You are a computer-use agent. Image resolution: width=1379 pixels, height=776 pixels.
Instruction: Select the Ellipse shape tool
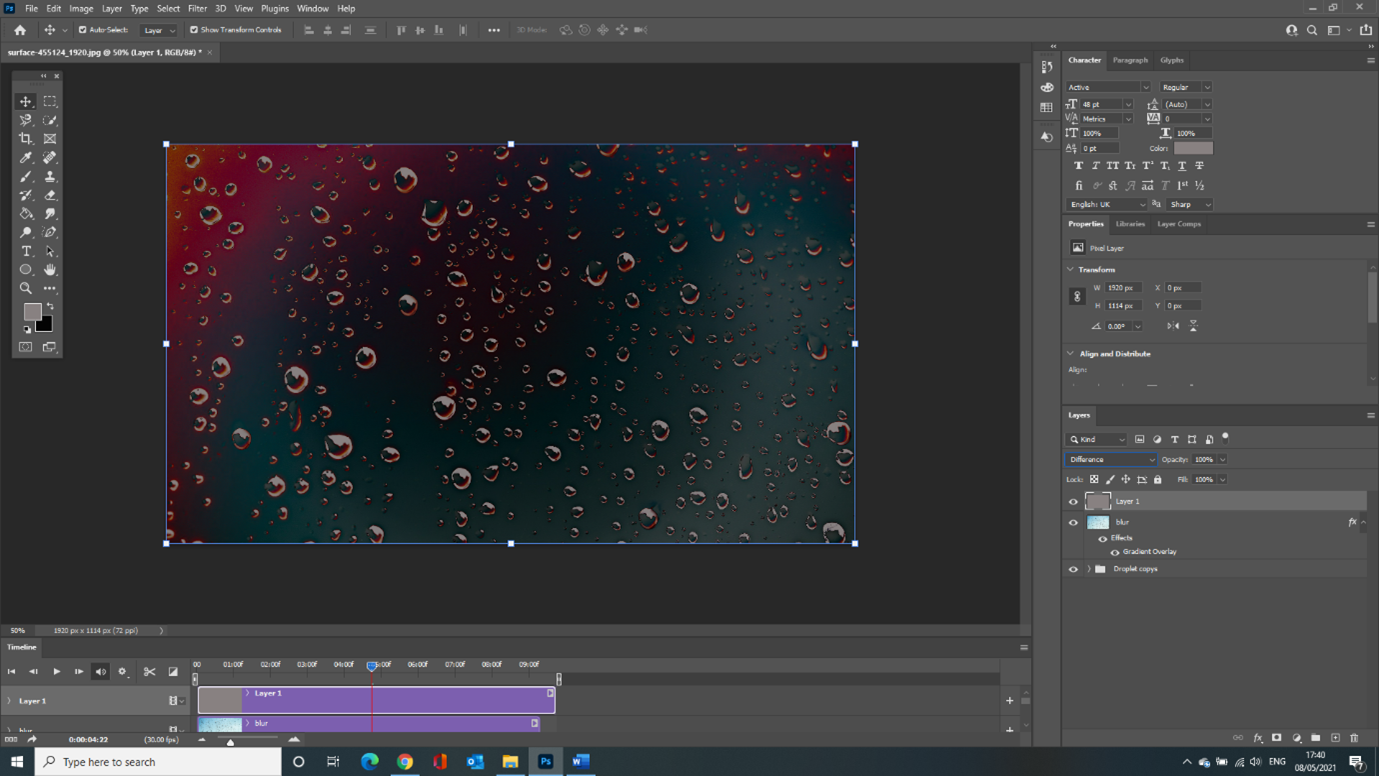tap(26, 270)
